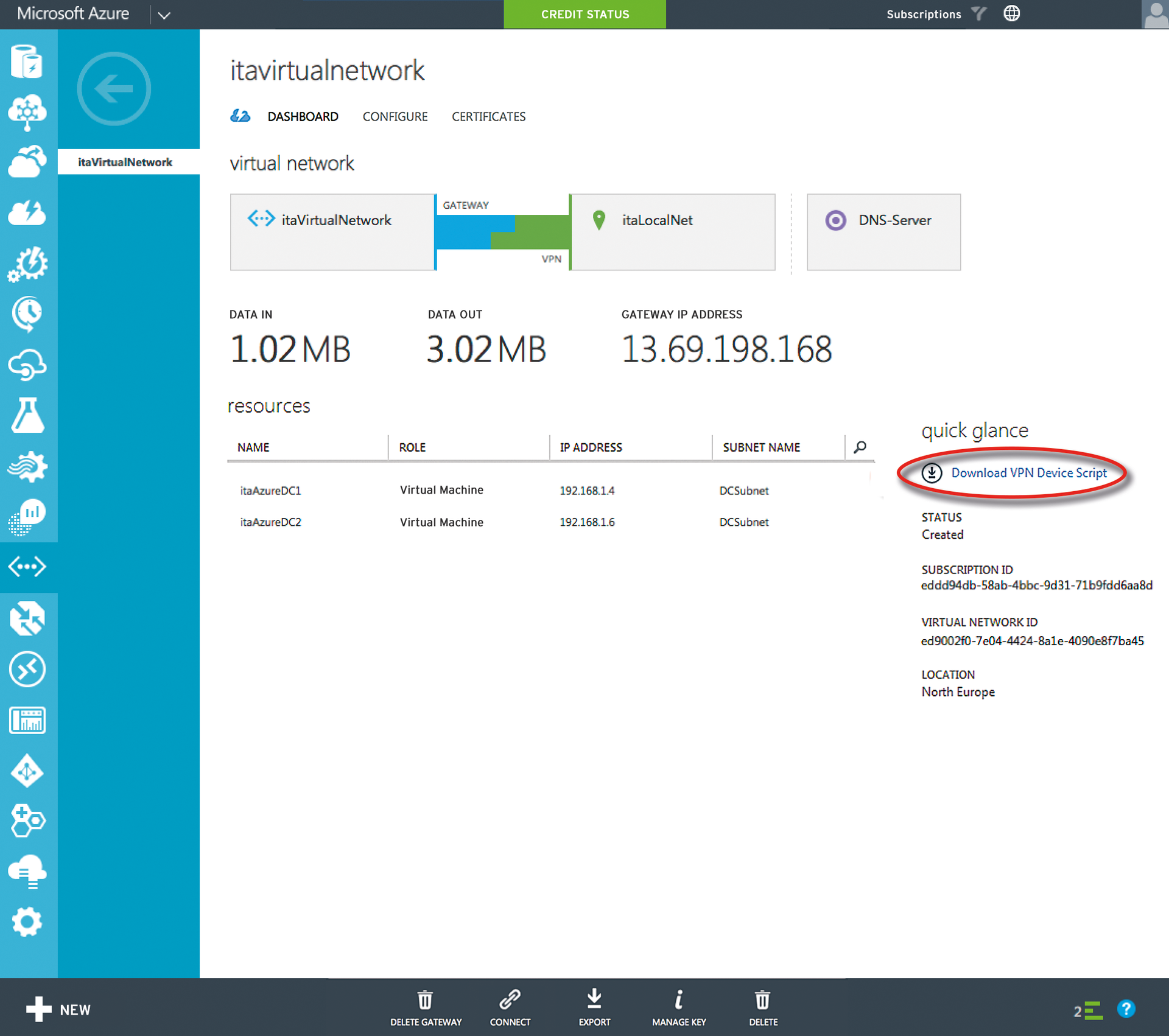
Task: Switch to the CERTIFICATES tab
Action: click(x=488, y=116)
